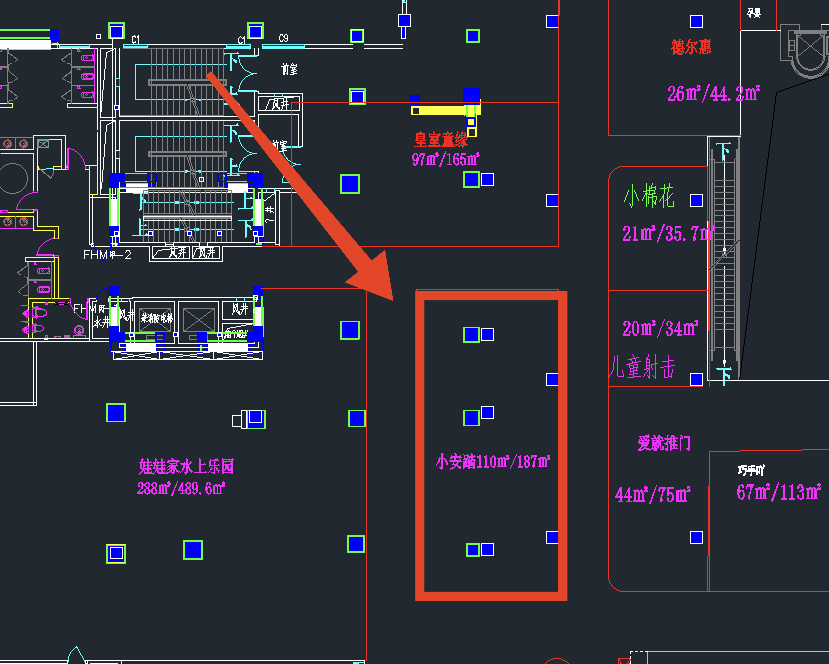The width and height of the screenshot is (829, 664).
Task: Click the 儿童射击 shop label
Action: 643,367
